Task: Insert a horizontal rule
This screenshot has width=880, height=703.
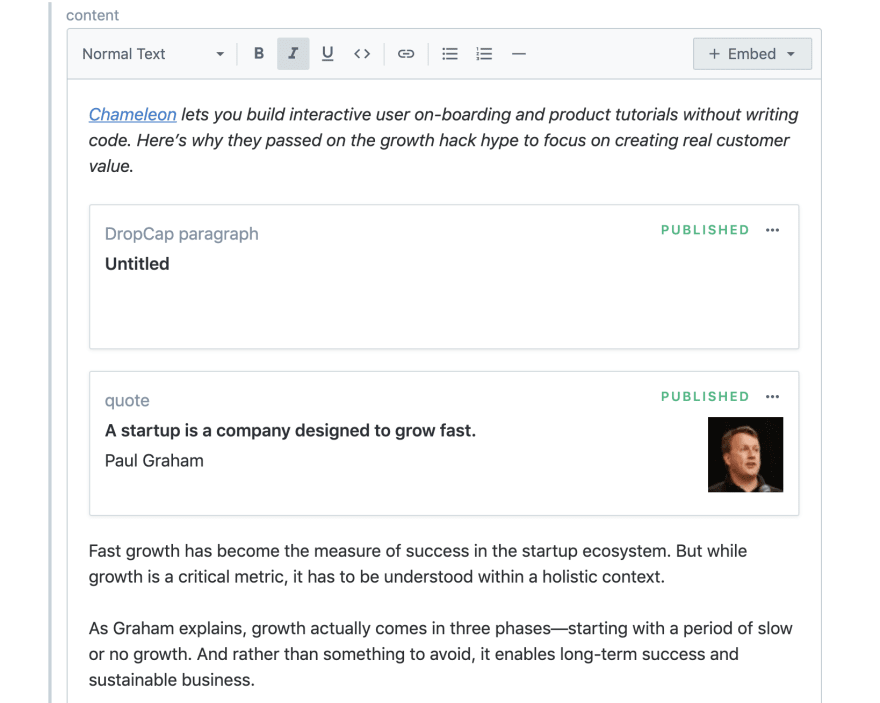Action: pos(519,54)
